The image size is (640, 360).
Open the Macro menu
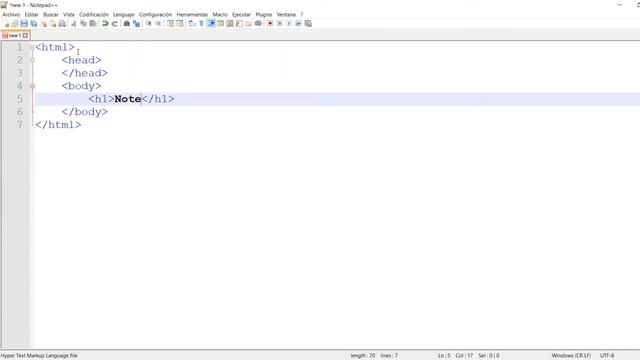(x=220, y=15)
